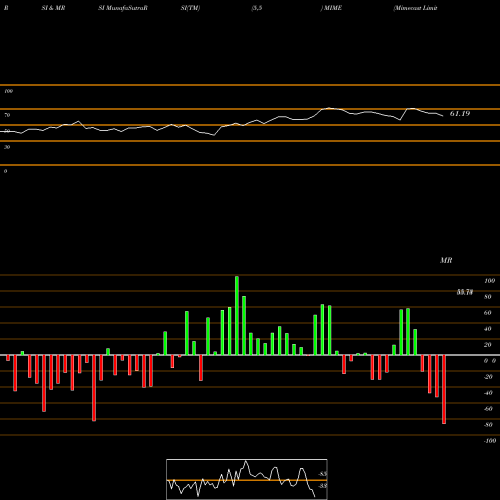Click the RSI value label 61.19
500x500 pixels.
click(460, 114)
